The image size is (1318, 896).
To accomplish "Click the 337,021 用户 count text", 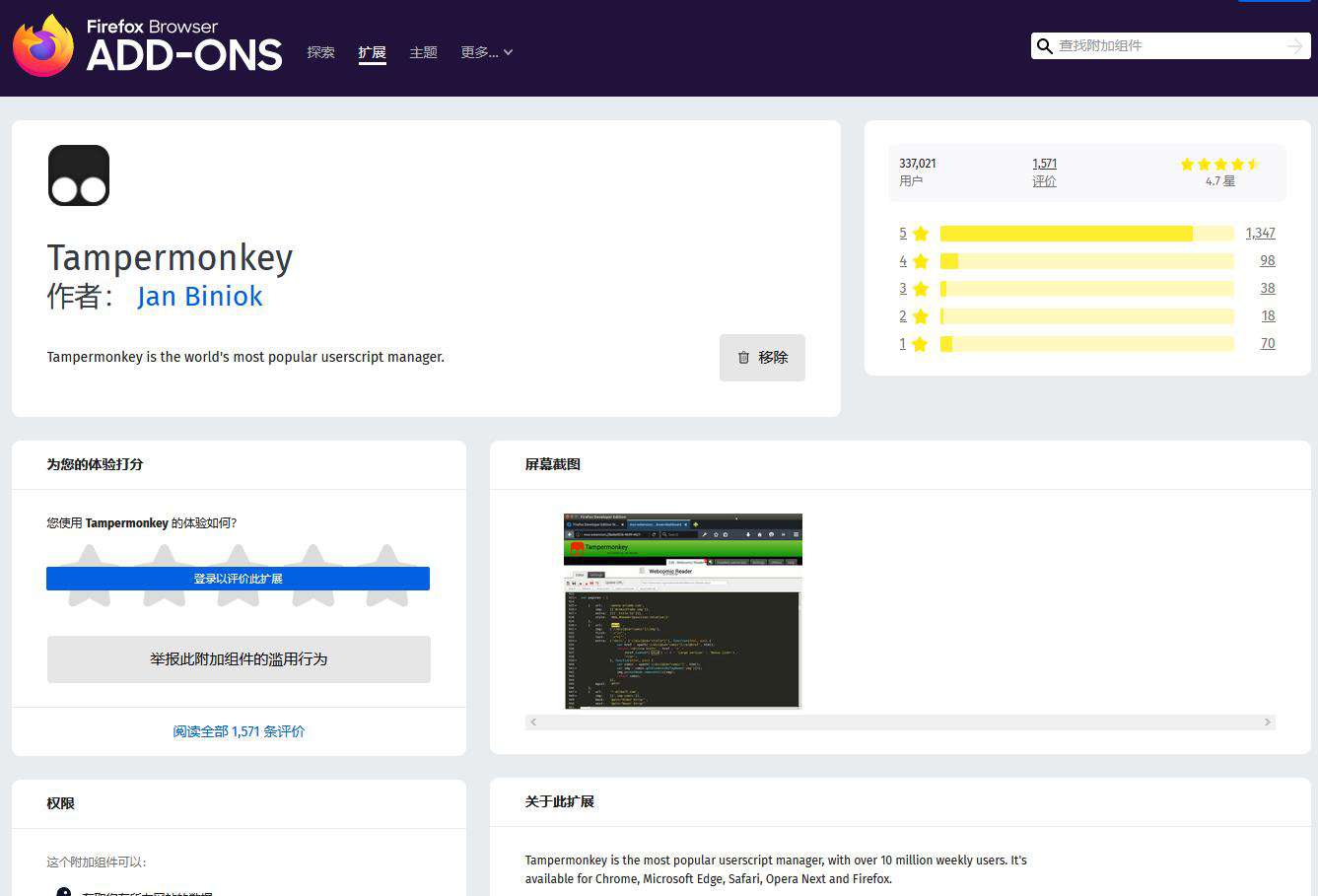I will click(918, 172).
